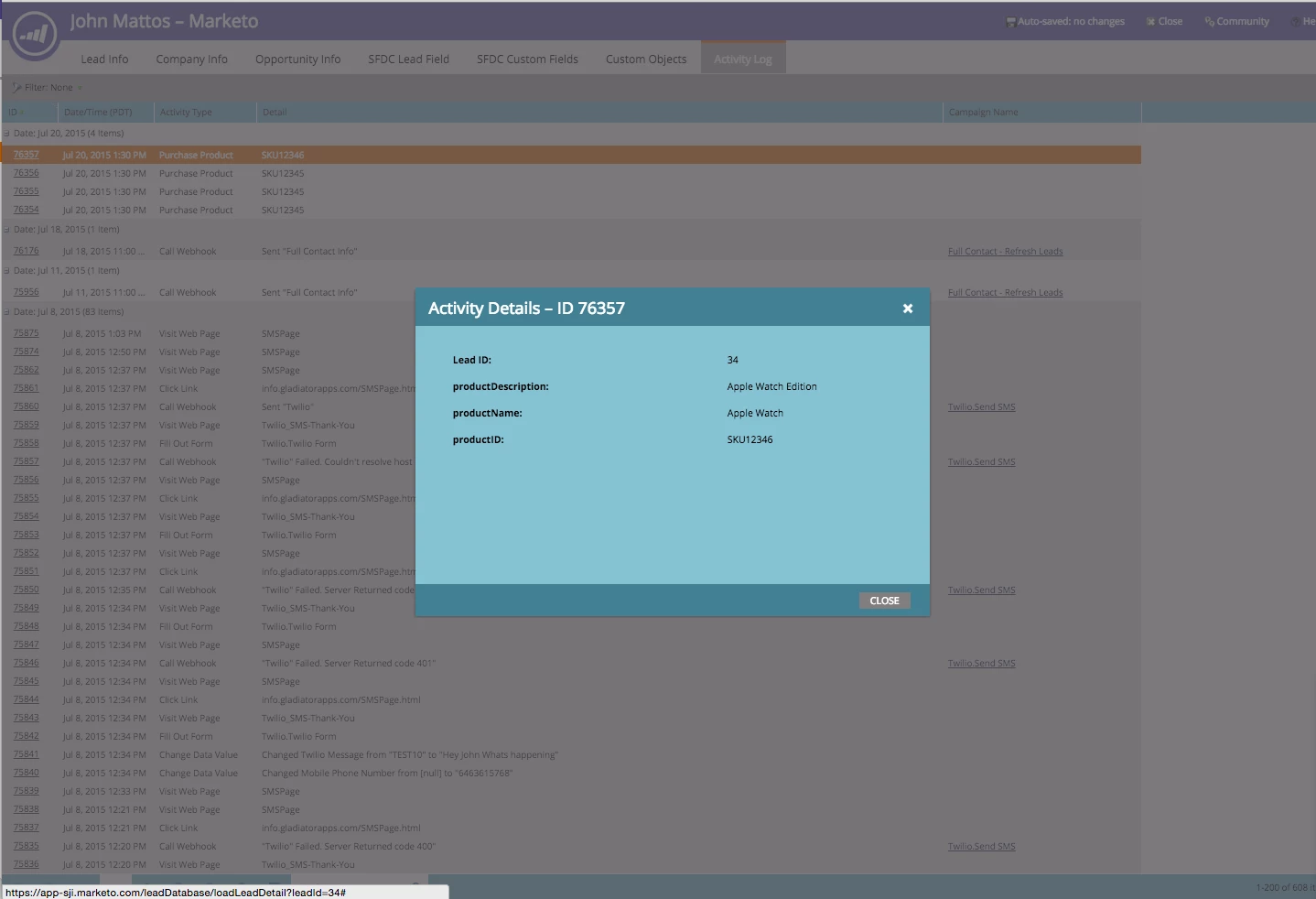Open the Opportunity Info tab
The height and width of the screenshot is (899, 1316).
[x=297, y=59]
